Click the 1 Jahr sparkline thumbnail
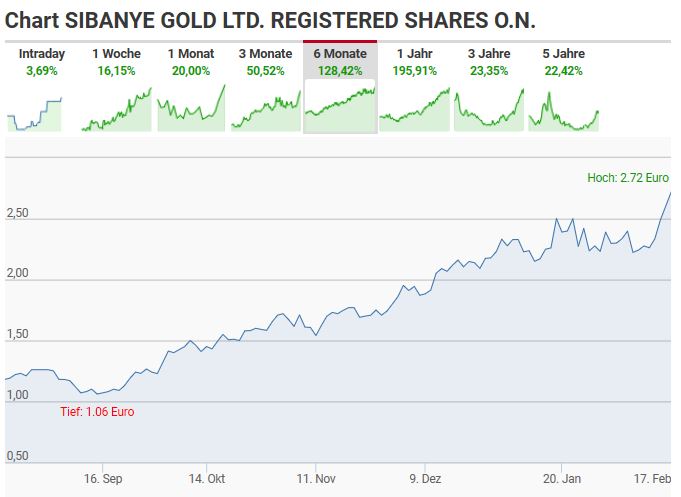Screen dimensions: 681x497 [414, 109]
